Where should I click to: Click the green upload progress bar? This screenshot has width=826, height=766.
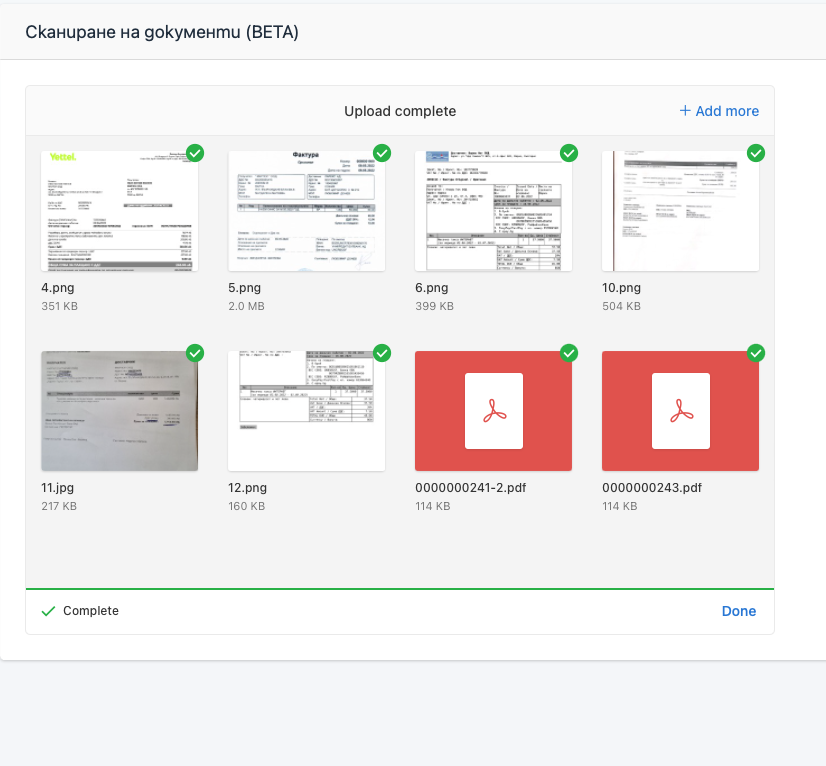point(400,588)
